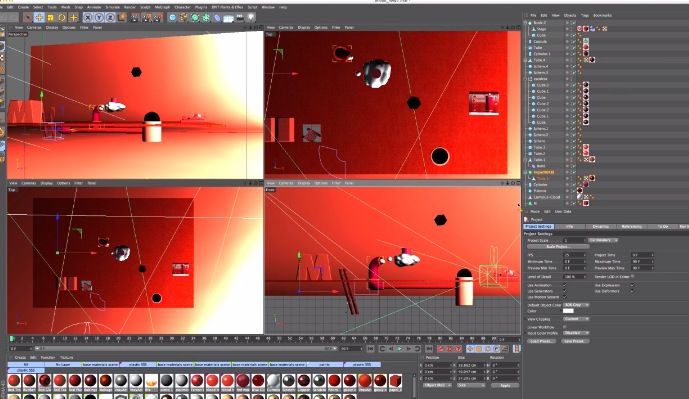The width and height of the screenshot is (689, 399).
Task: Open the MoGraph menu
Action: tap(162, 7)
